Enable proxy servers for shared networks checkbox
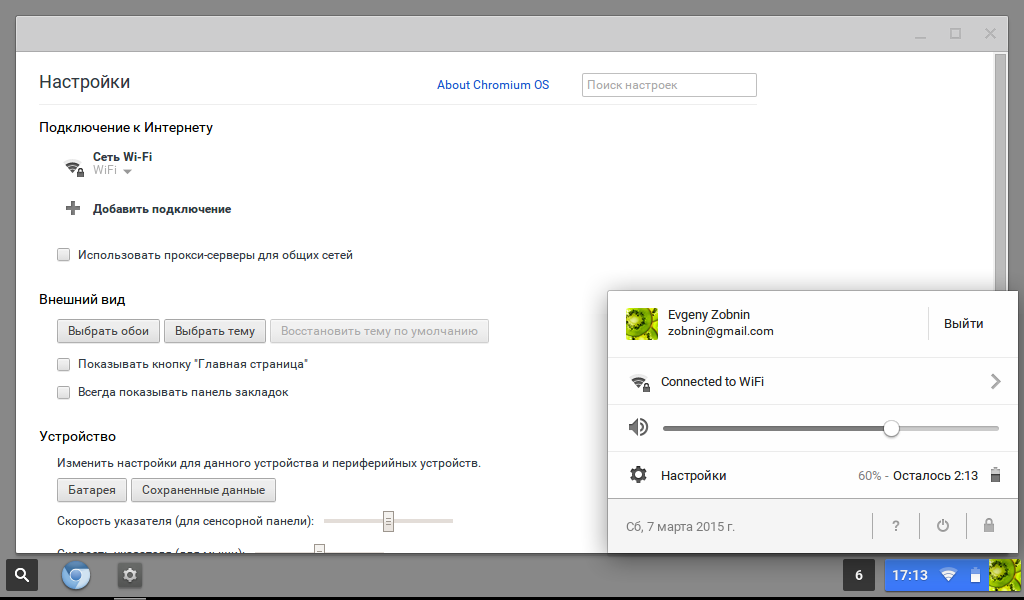1024x600 pixels. pos(64,255)
